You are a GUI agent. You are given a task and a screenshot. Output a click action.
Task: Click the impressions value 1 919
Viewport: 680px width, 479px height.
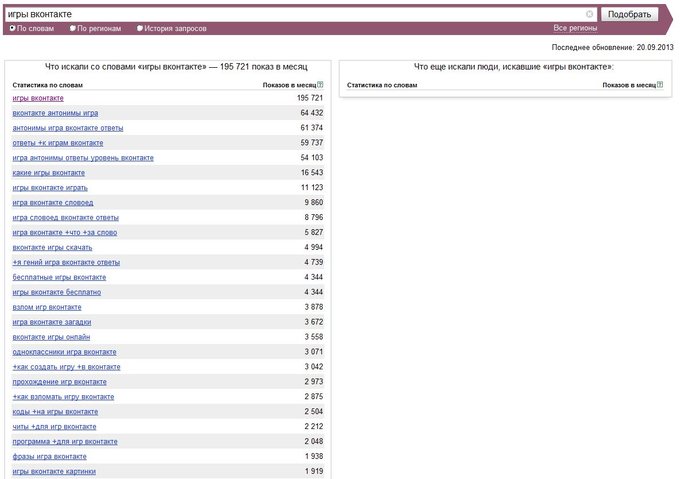pyautogui.click(x=314, y=471)
